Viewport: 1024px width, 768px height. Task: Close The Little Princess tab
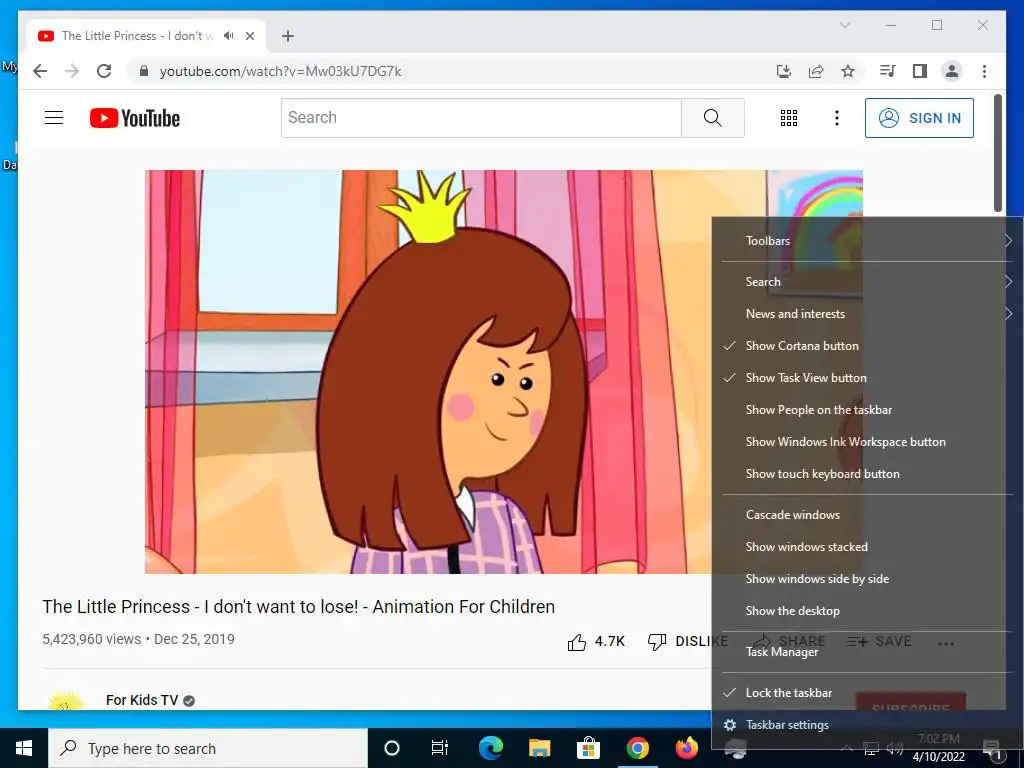pos(250,36)
